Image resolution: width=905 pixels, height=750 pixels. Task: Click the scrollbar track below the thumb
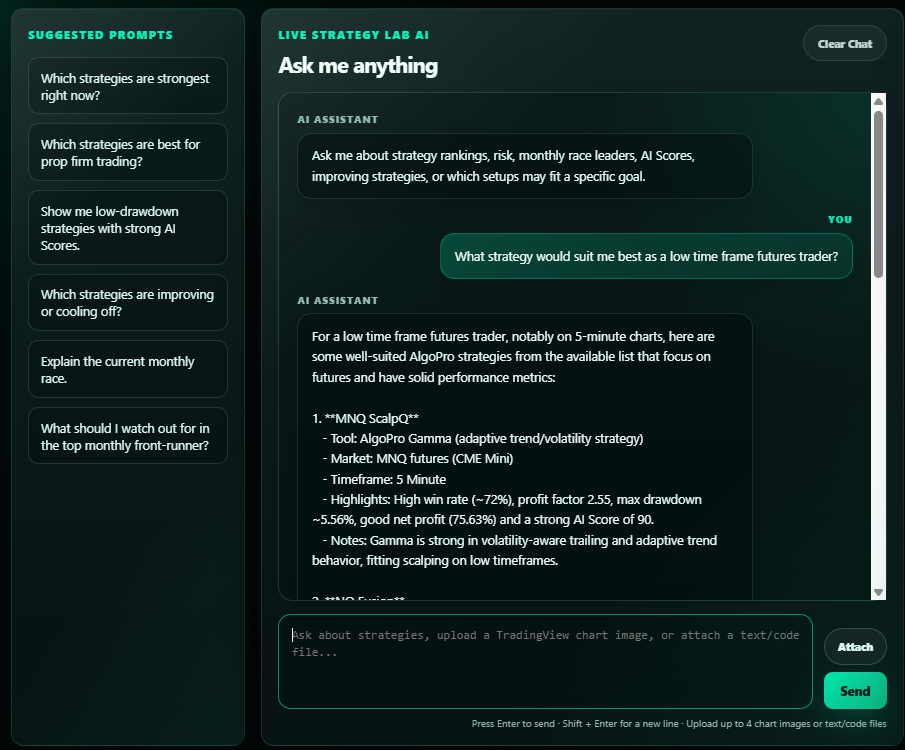pyautogui.click(x=878, y=433)
